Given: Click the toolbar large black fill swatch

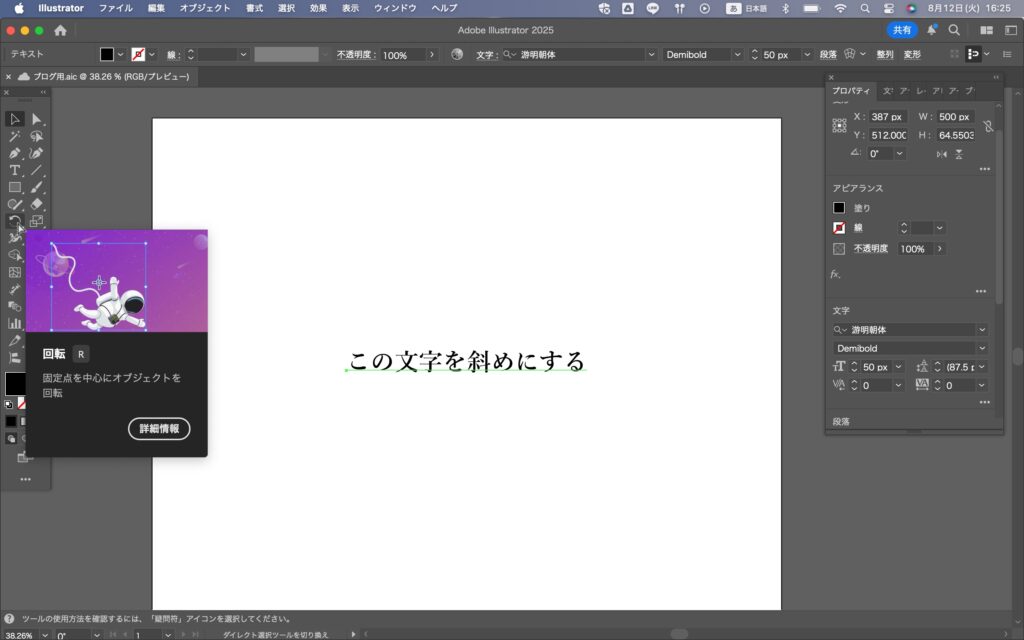Looking at the screenshot, I should (x=14, y=383).
